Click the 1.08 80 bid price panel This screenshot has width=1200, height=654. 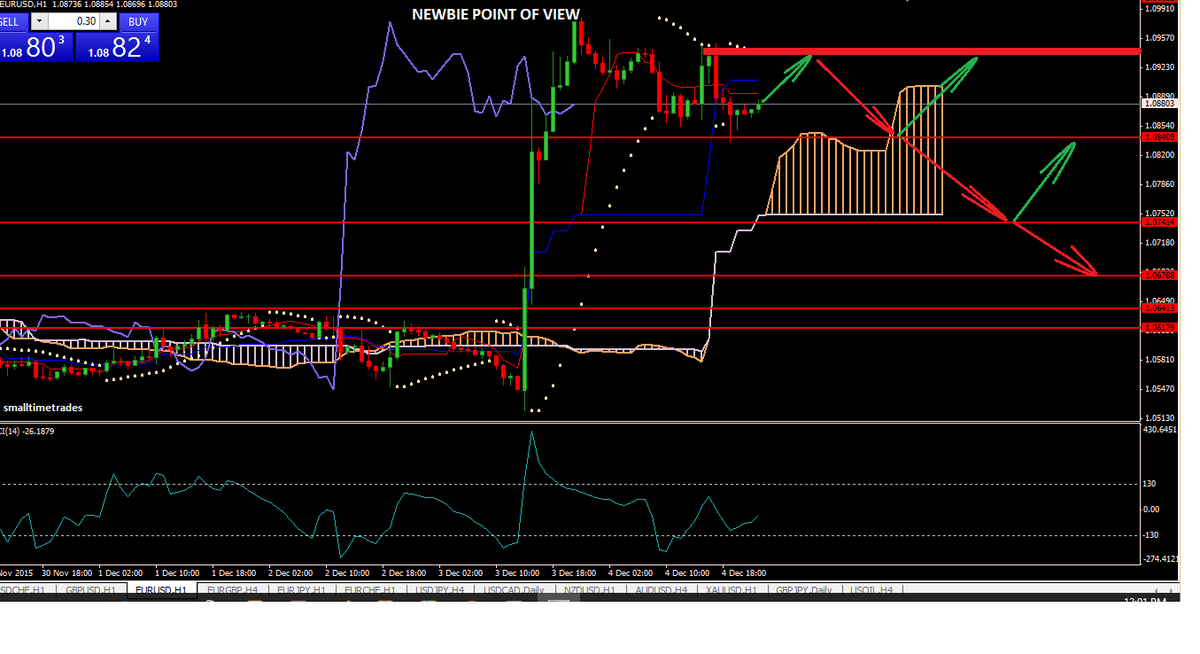point(36,47)
